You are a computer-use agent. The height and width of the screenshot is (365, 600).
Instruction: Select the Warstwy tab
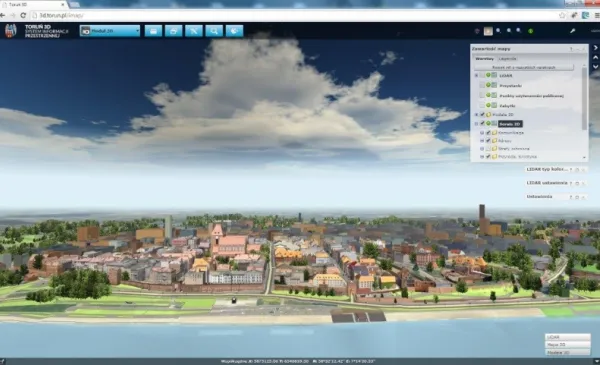[484, 59]
